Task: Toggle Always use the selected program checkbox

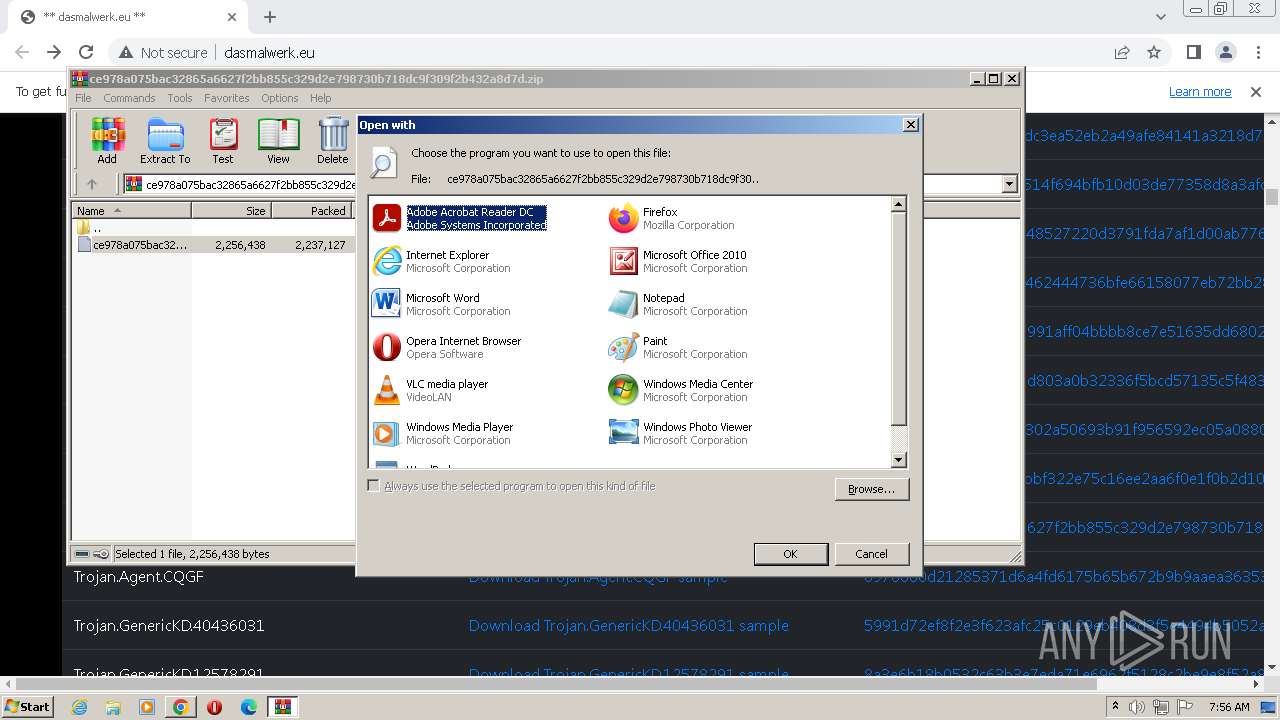Action: click(374, 486)
